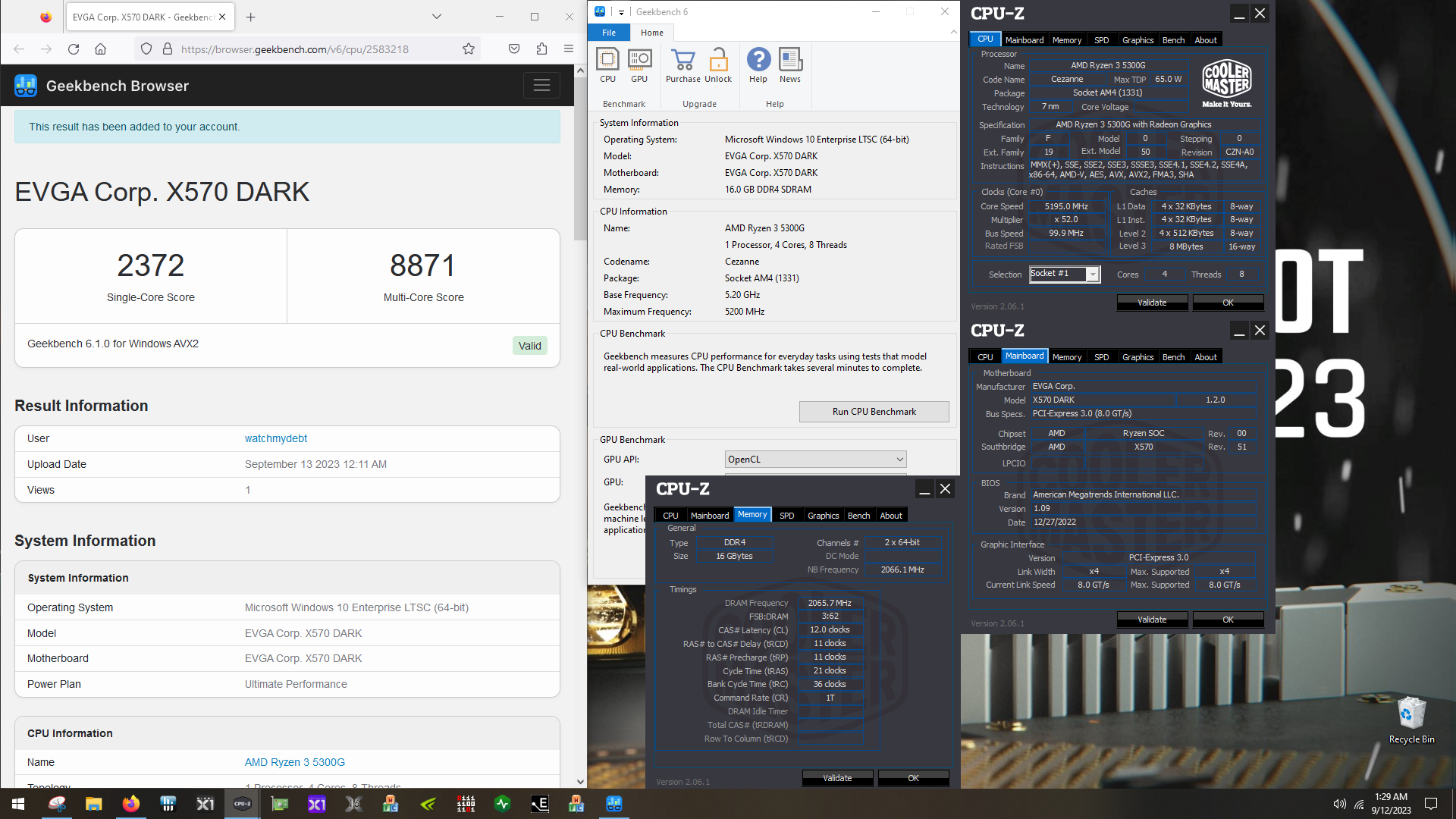The image size is (1456, 819).
Task: Click the multi-core score 8871
Action: coord(423,265)
